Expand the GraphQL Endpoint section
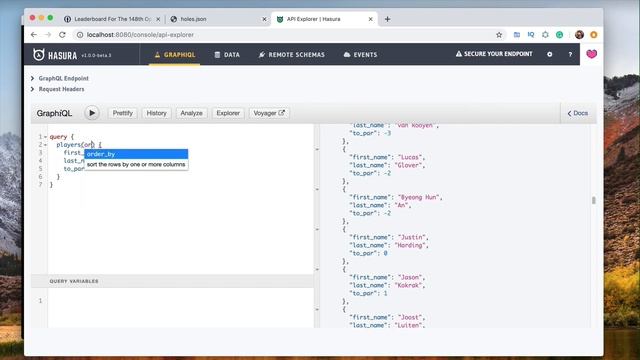This screenshot has width=640, height=360. tap(60, 78)
